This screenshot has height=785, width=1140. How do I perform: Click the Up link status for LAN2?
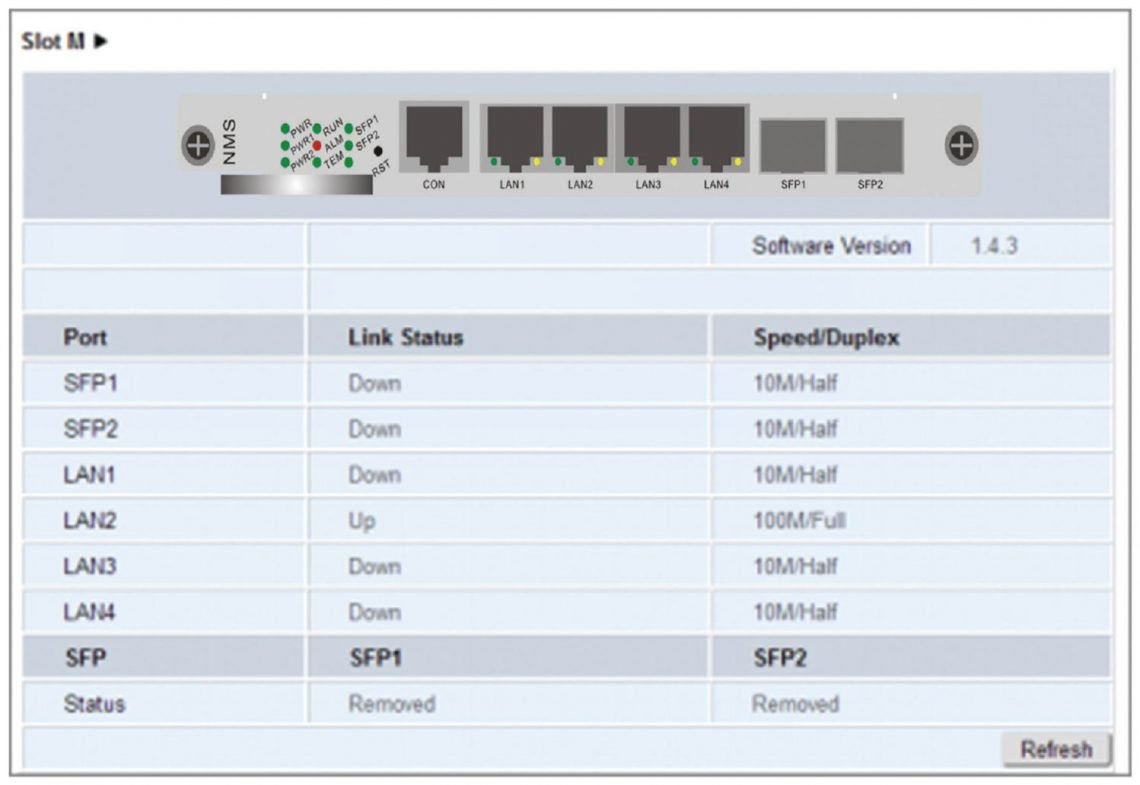pos(362,521)
